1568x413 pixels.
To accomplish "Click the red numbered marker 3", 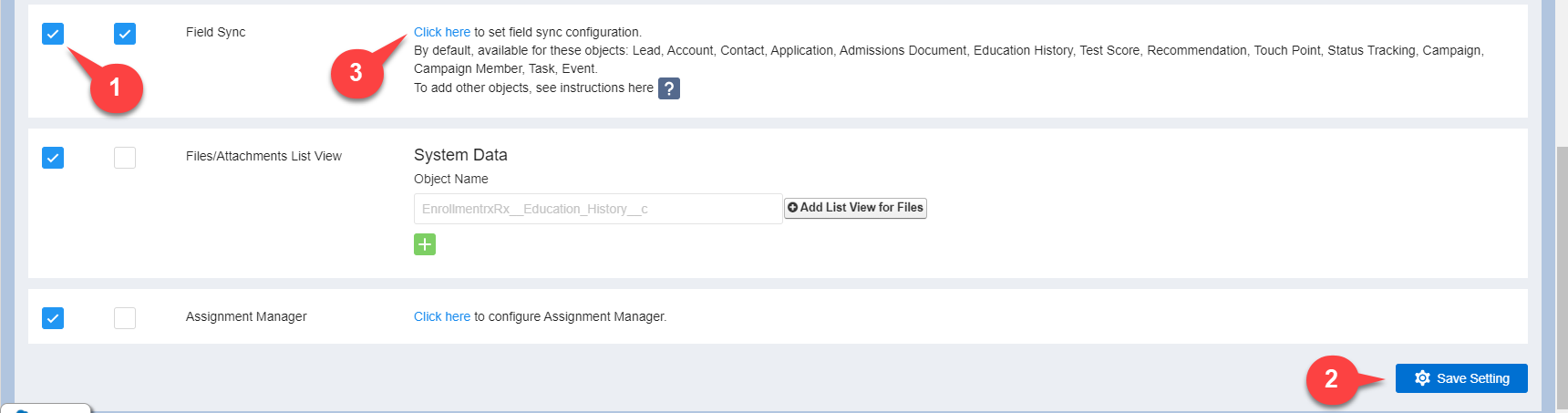I will (x=356, y=73).
